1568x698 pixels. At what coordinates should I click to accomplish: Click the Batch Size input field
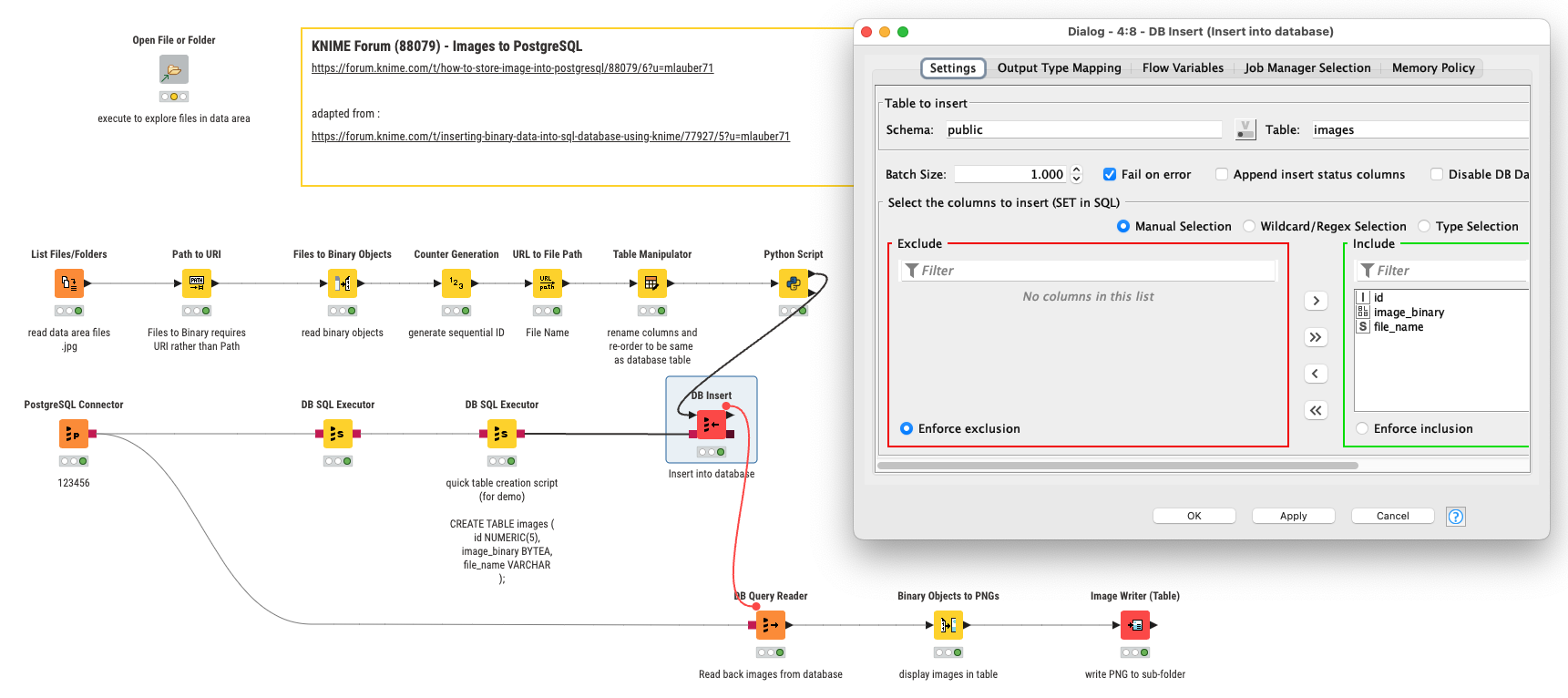coord(1010,174)
